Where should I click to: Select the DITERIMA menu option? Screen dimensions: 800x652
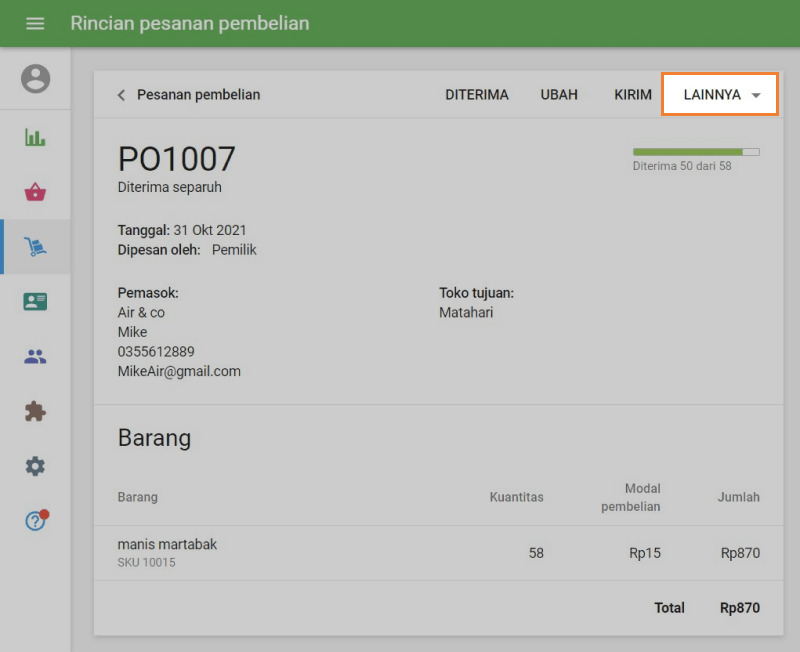(477, 94)
